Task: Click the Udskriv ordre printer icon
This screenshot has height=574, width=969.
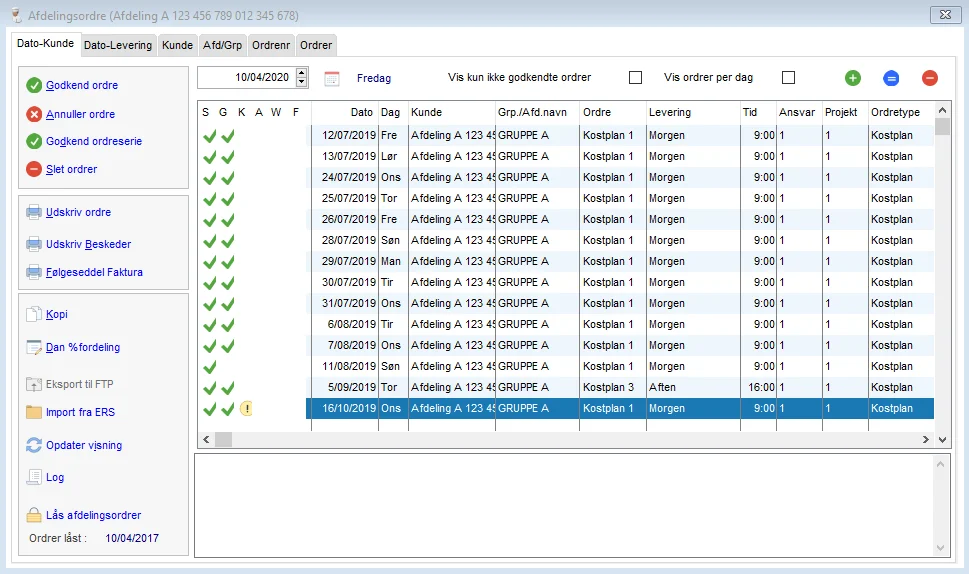Action: (x=34, y=213)
